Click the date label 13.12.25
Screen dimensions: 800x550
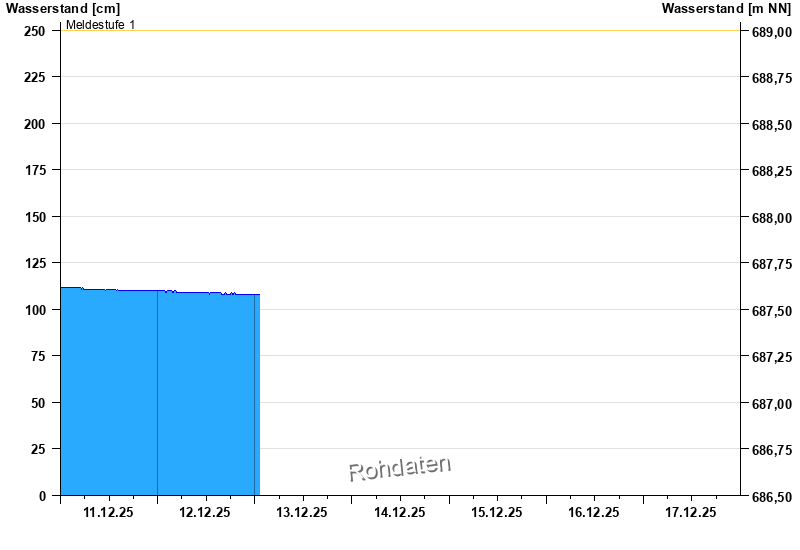pyautogui.click(x=302, y=512)
